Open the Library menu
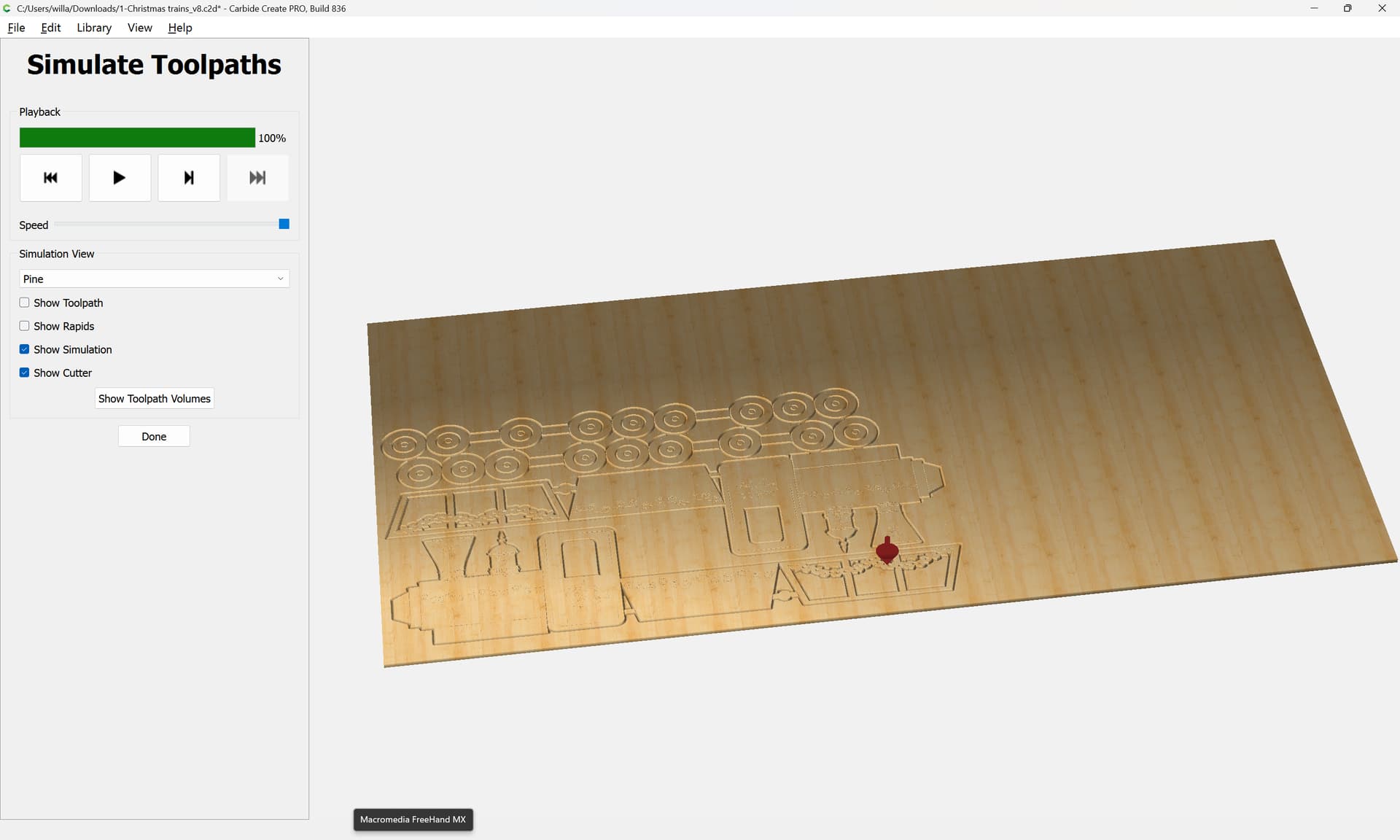1400x840 pixels. click(94, 28)
